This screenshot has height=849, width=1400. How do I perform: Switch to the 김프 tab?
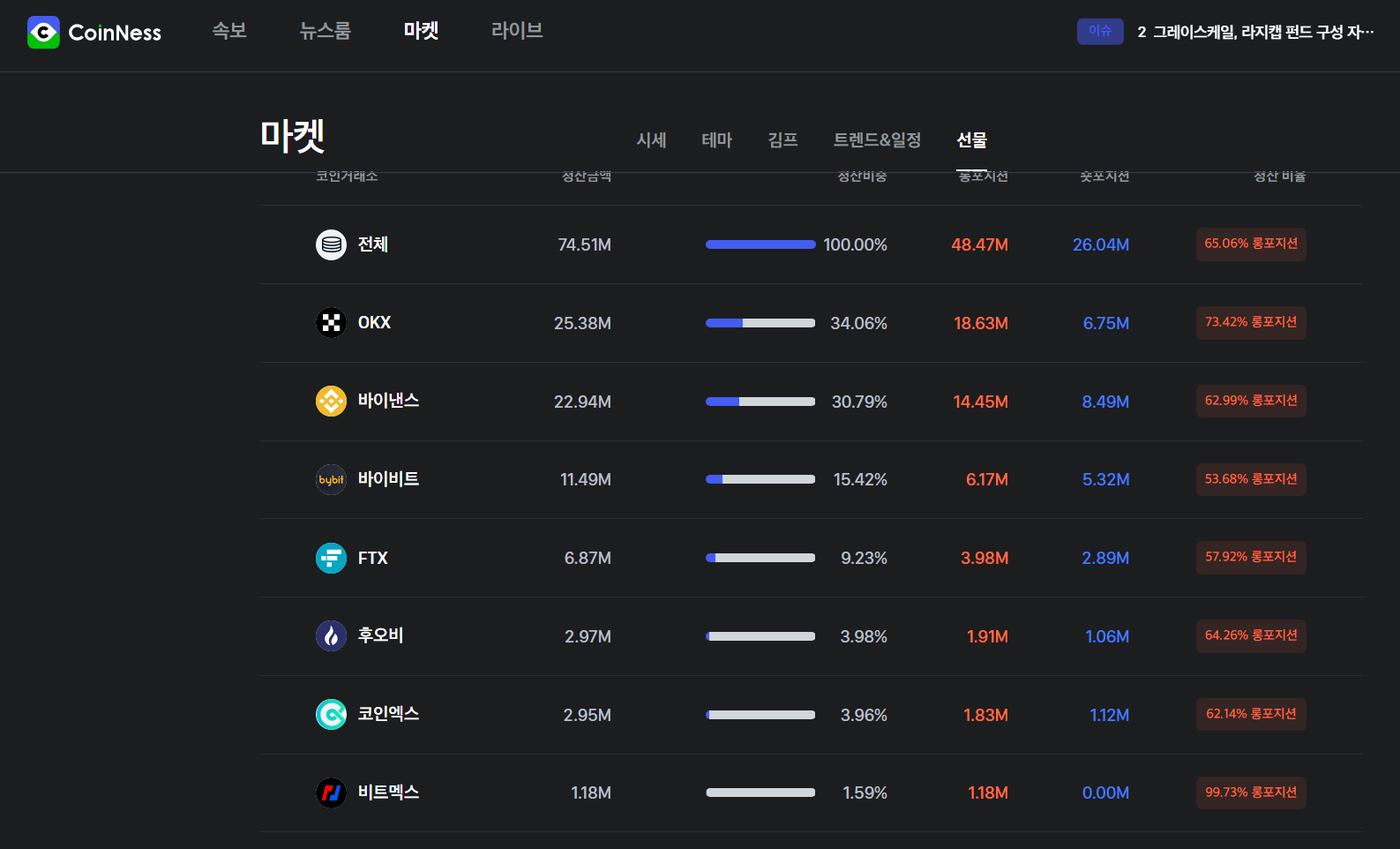pyautogui.click(x=782, y=140)
